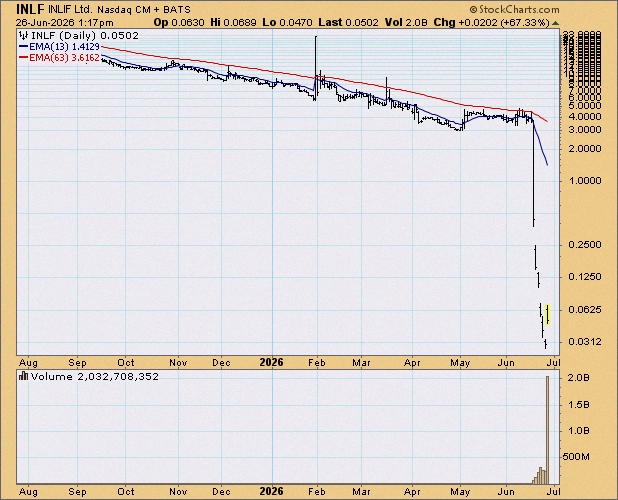618x500 pixels.
Task: Click the INLF ticker symbol in the header
Action: point(30,9)
